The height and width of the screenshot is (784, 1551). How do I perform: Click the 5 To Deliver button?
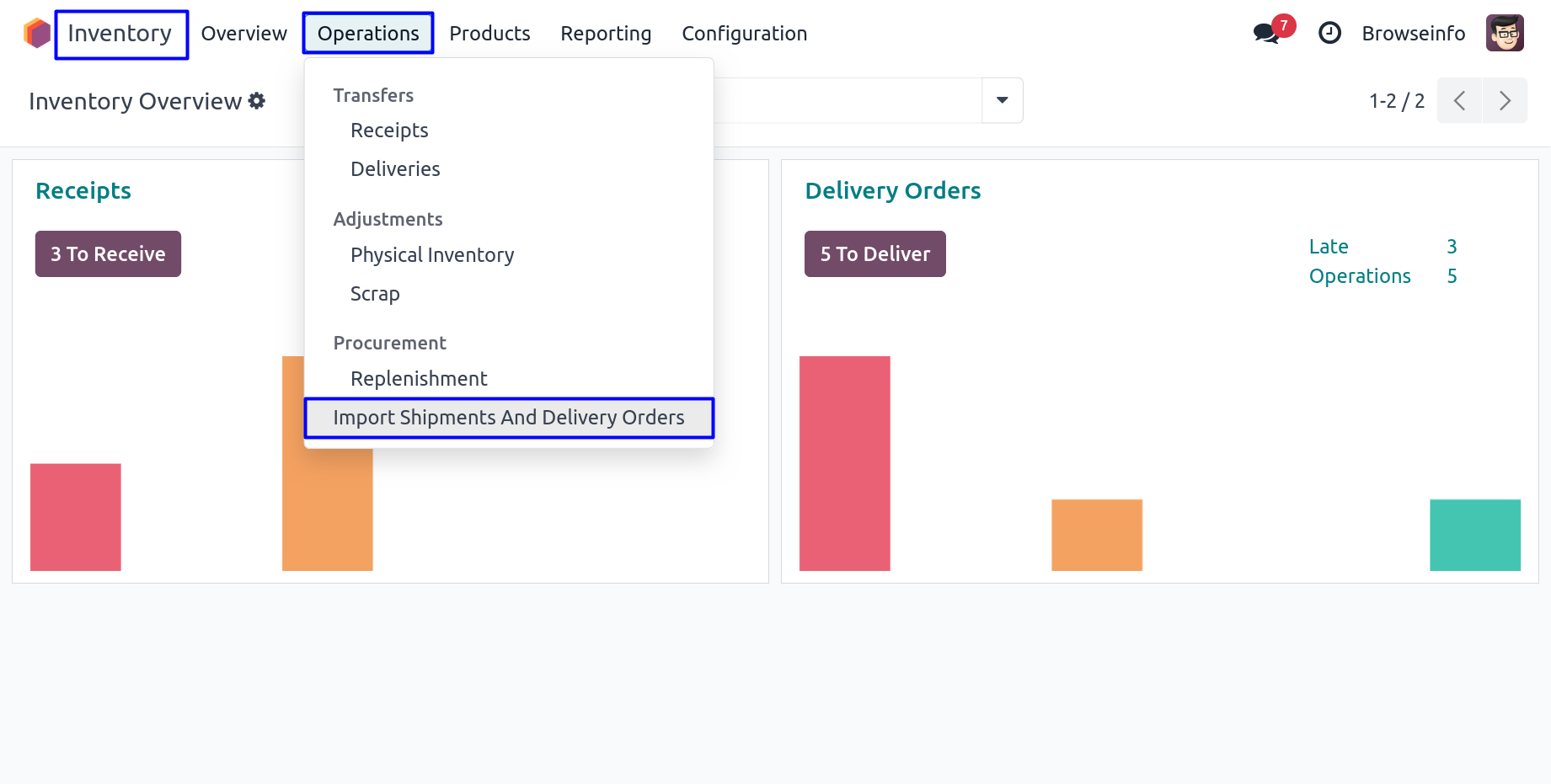point(874,254)
